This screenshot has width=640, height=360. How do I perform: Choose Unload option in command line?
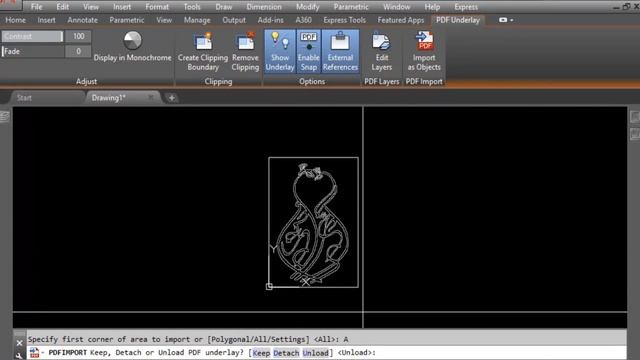click(x=316, y=353)
